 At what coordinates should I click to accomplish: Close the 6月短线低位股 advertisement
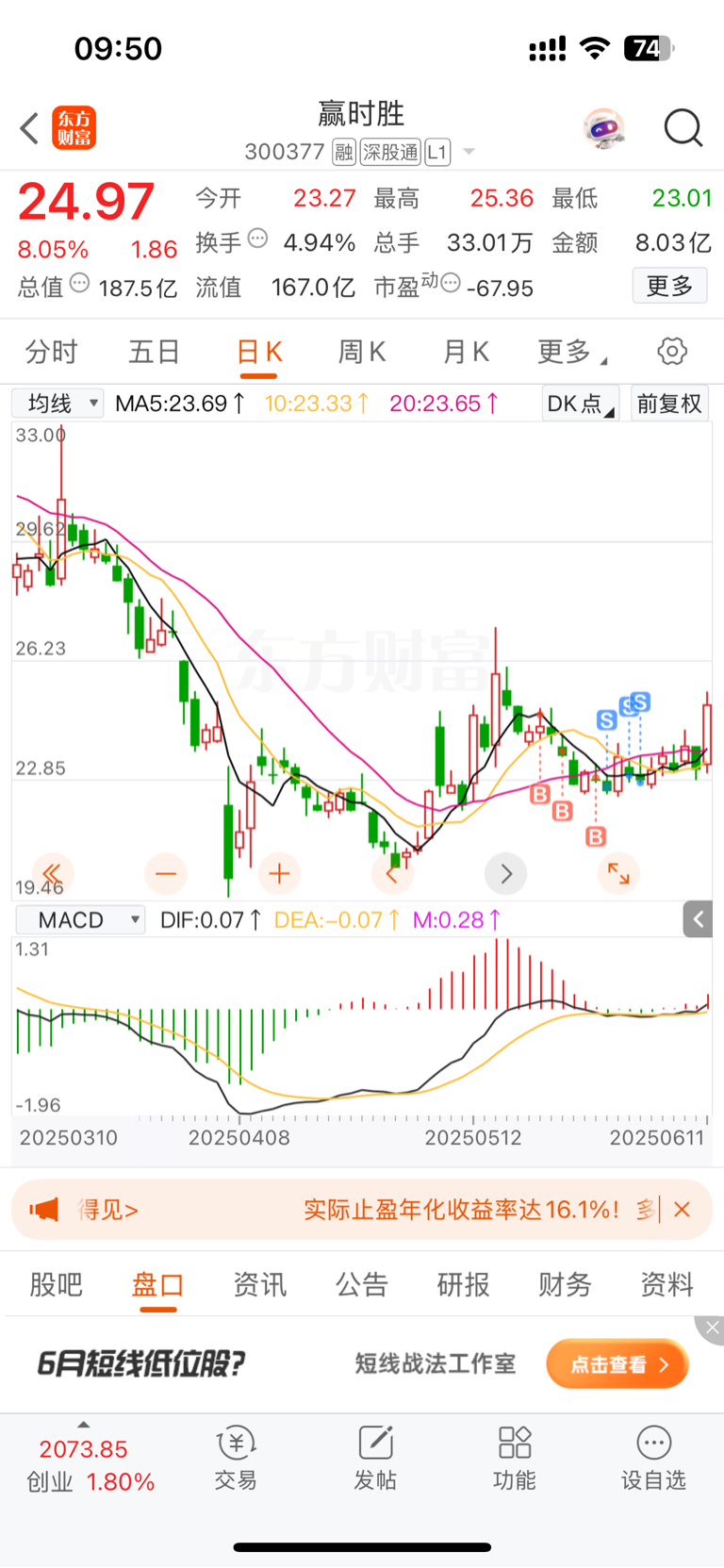pos(711,1329)
